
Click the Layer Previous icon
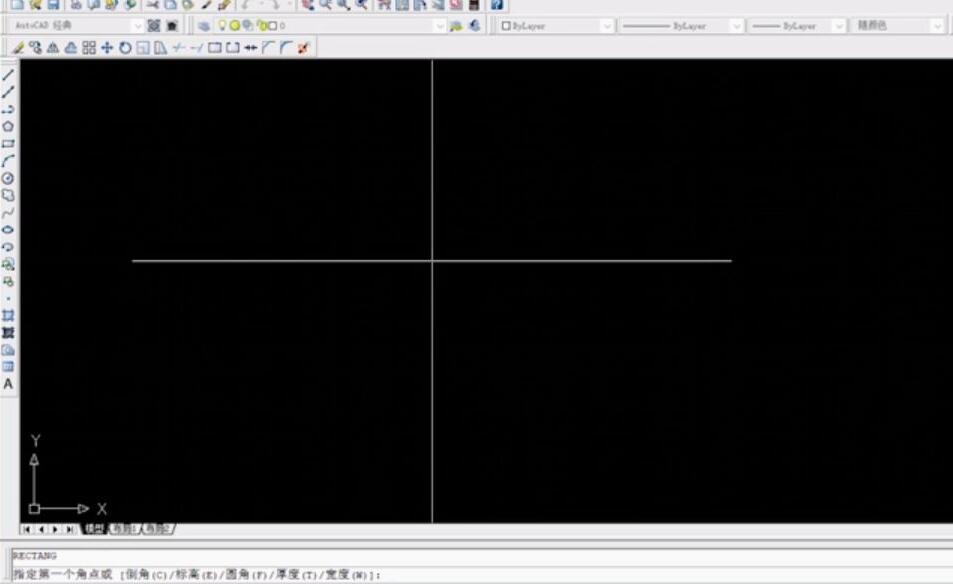(475, 26)
